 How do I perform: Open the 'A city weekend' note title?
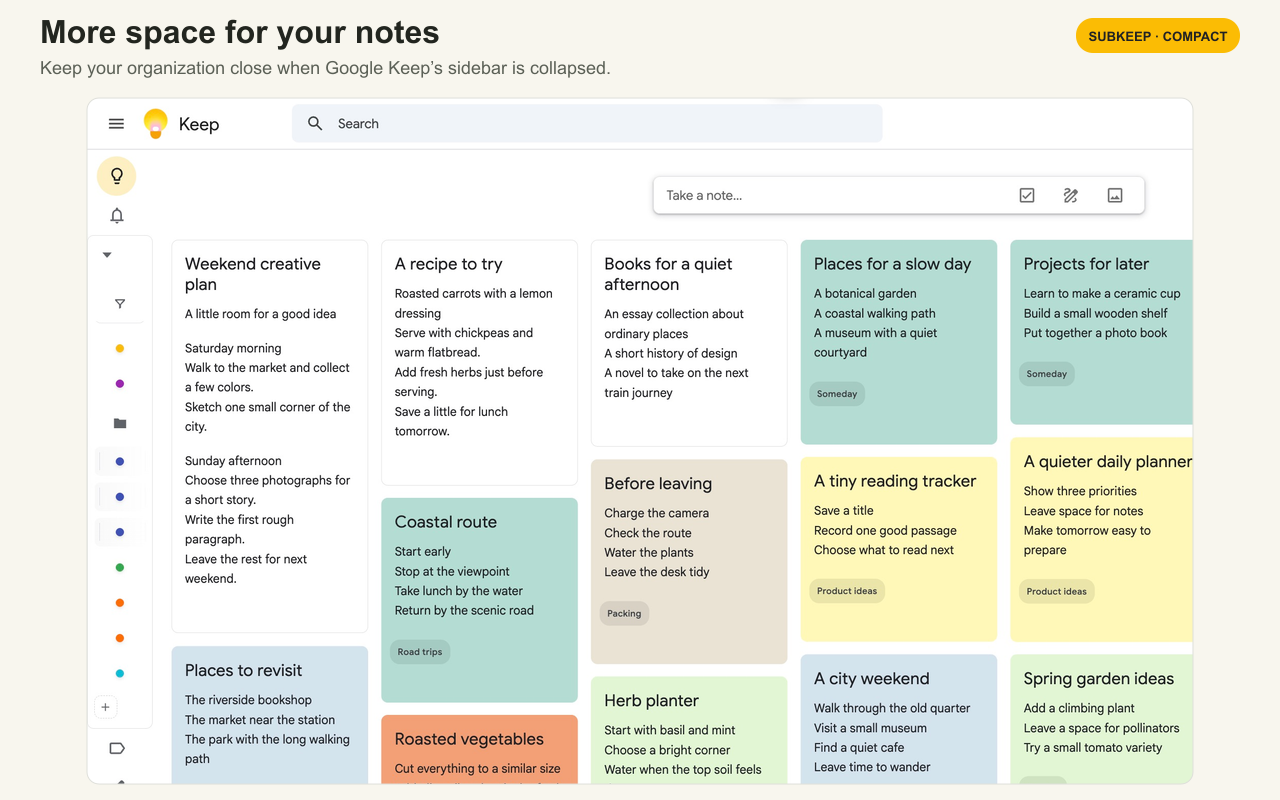[x=872, y=679]
